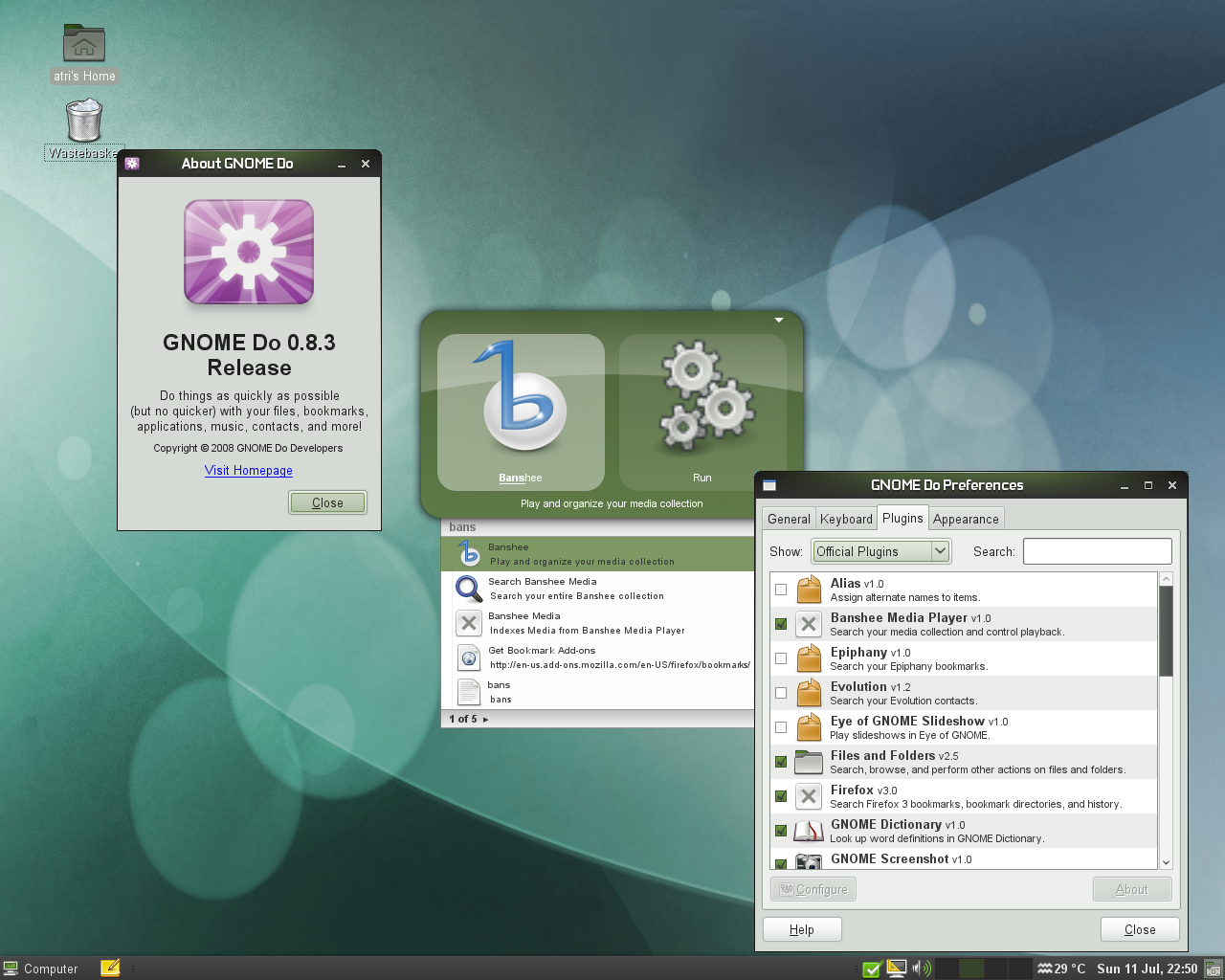Switch to the Keyboard tab

(846, 519)
